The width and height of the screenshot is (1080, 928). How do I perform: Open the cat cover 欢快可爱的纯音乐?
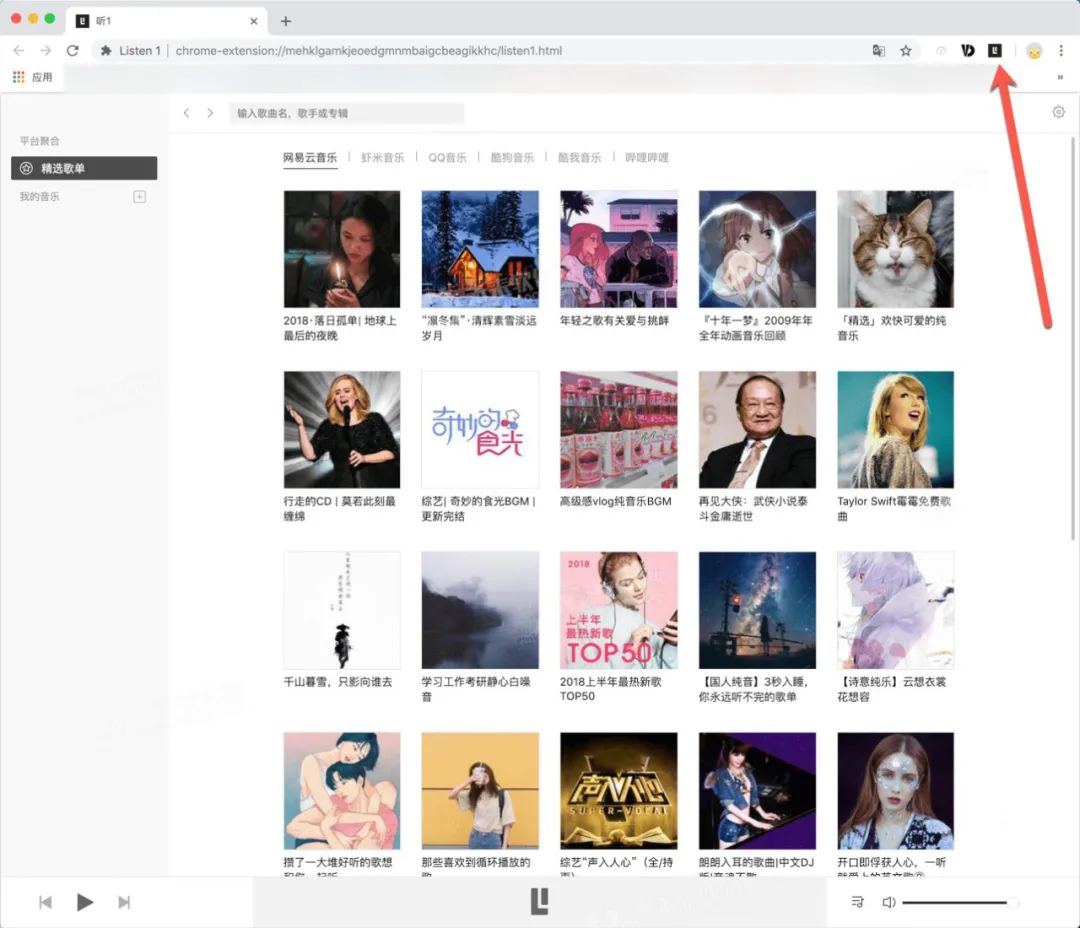pos(895,249)
